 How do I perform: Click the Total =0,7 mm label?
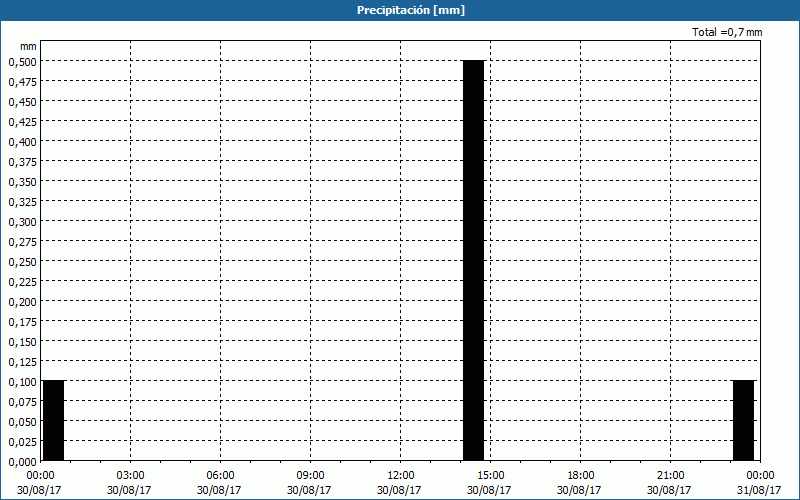pyautogui.click(x=727, y=32)
